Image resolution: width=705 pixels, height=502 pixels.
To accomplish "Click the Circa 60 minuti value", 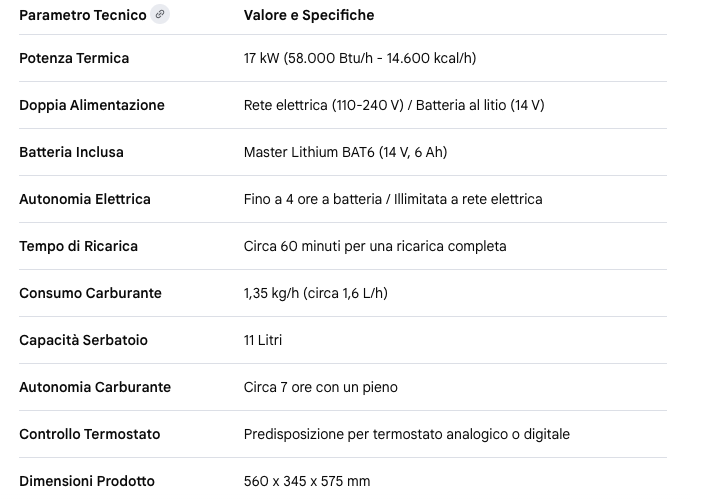I will coord(375,246).
